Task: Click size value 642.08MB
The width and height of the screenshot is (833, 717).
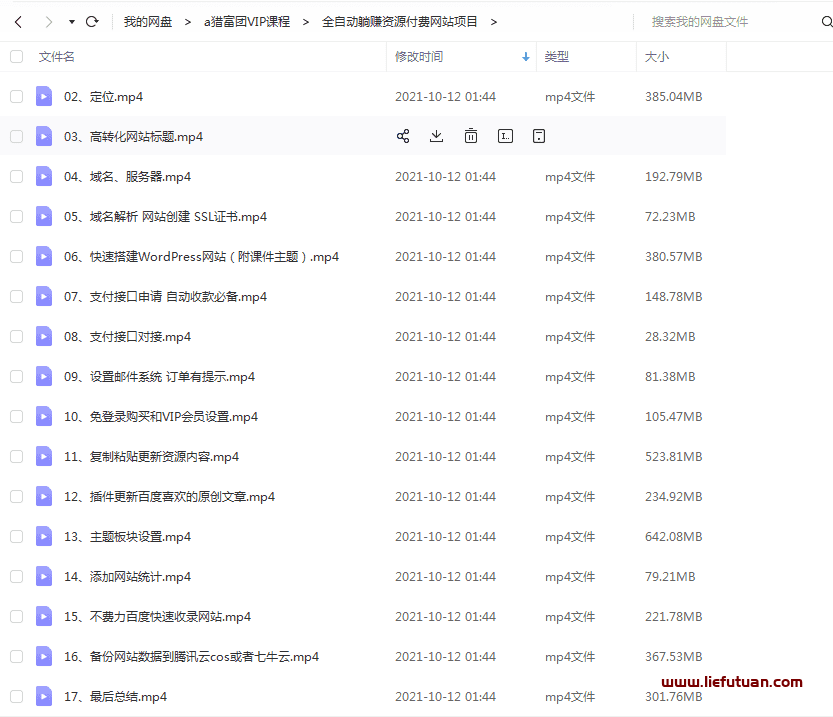Action: click(674, 536)
